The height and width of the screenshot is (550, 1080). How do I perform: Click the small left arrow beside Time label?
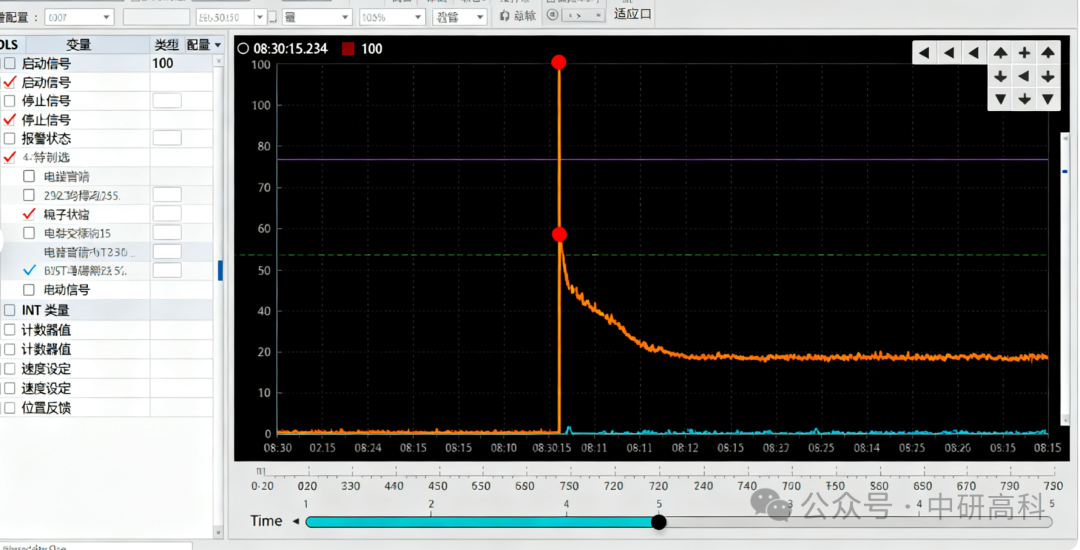(x=295, y=521)
